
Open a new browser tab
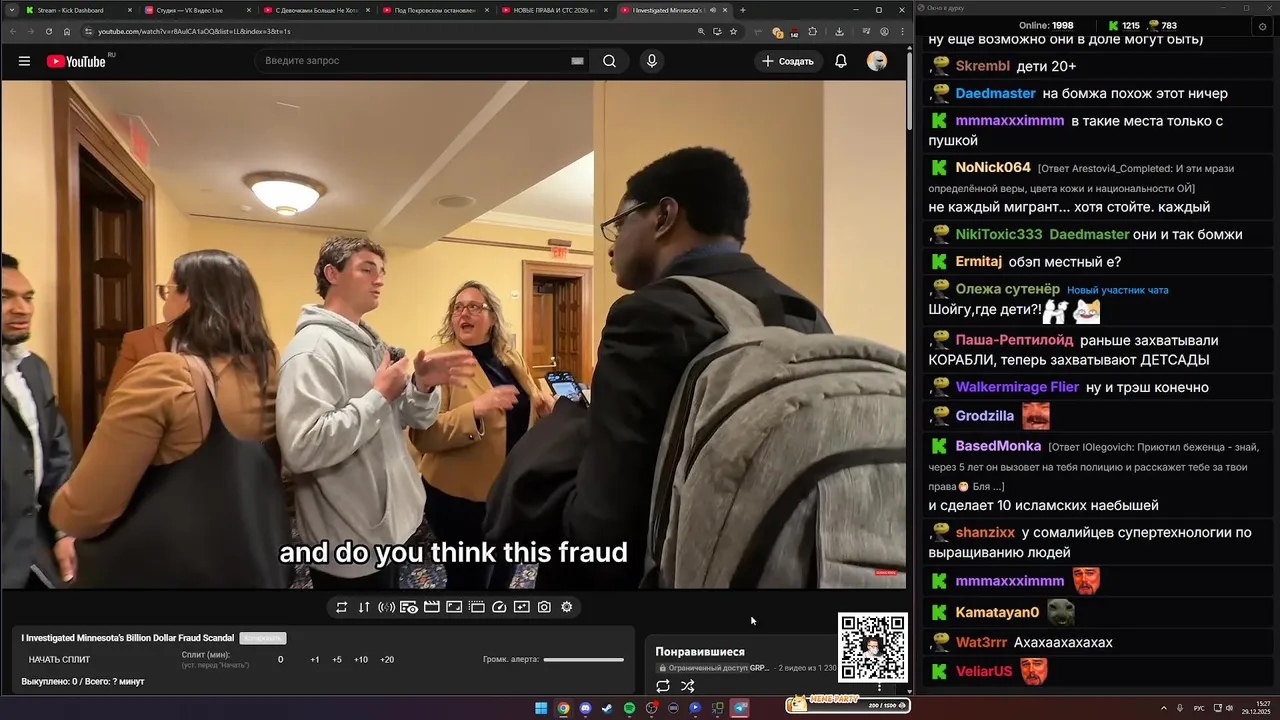point(742,10)
